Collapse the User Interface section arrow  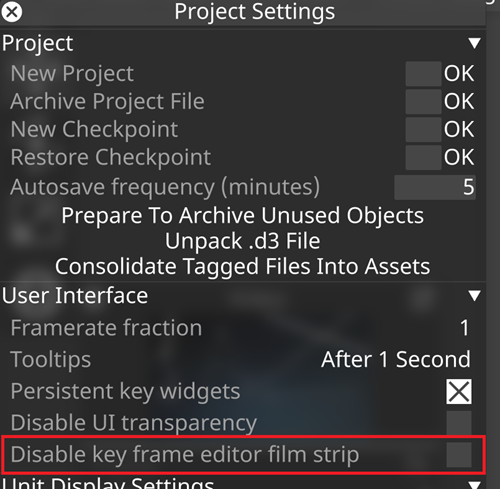click(474, 295)
